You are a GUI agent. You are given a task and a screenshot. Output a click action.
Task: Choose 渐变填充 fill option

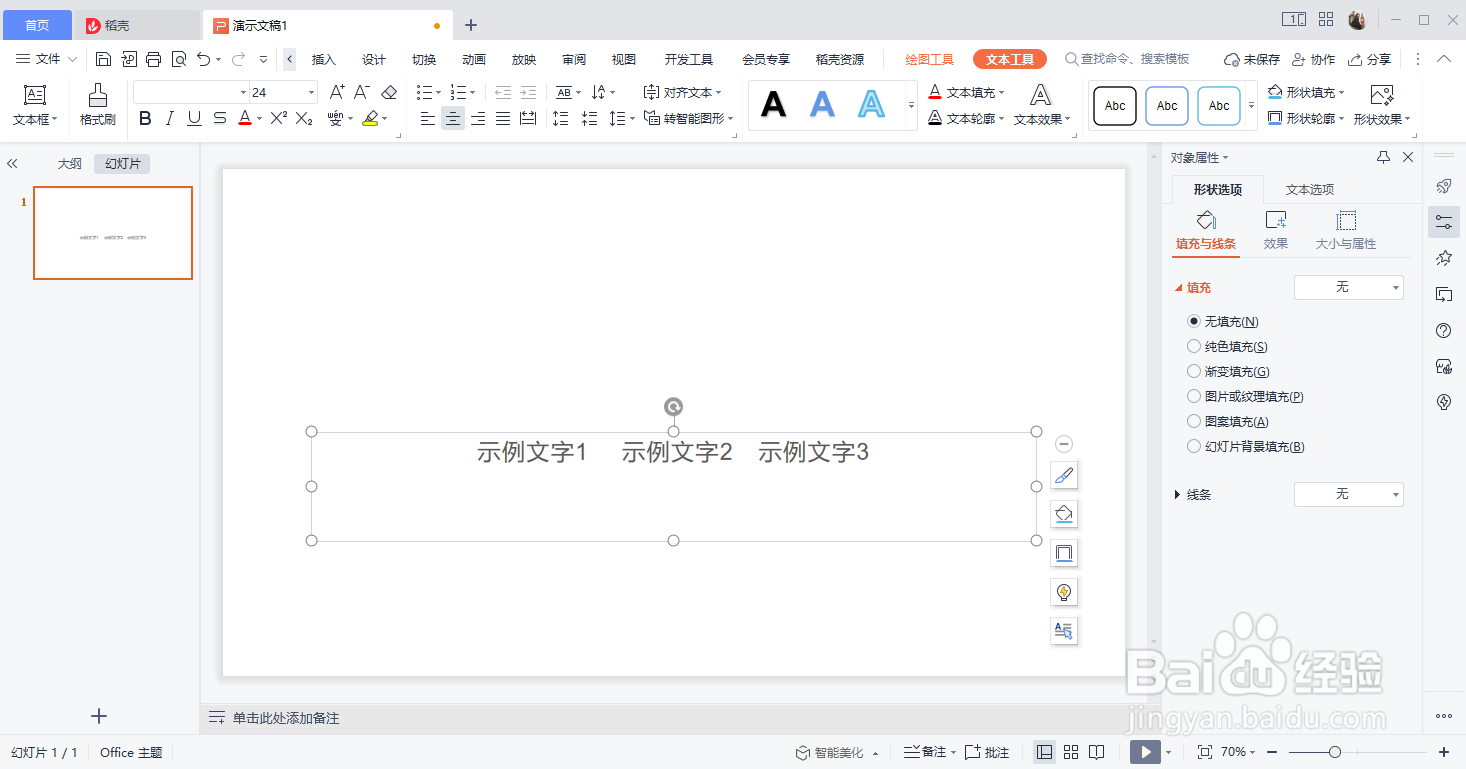tap(1194, 371)
